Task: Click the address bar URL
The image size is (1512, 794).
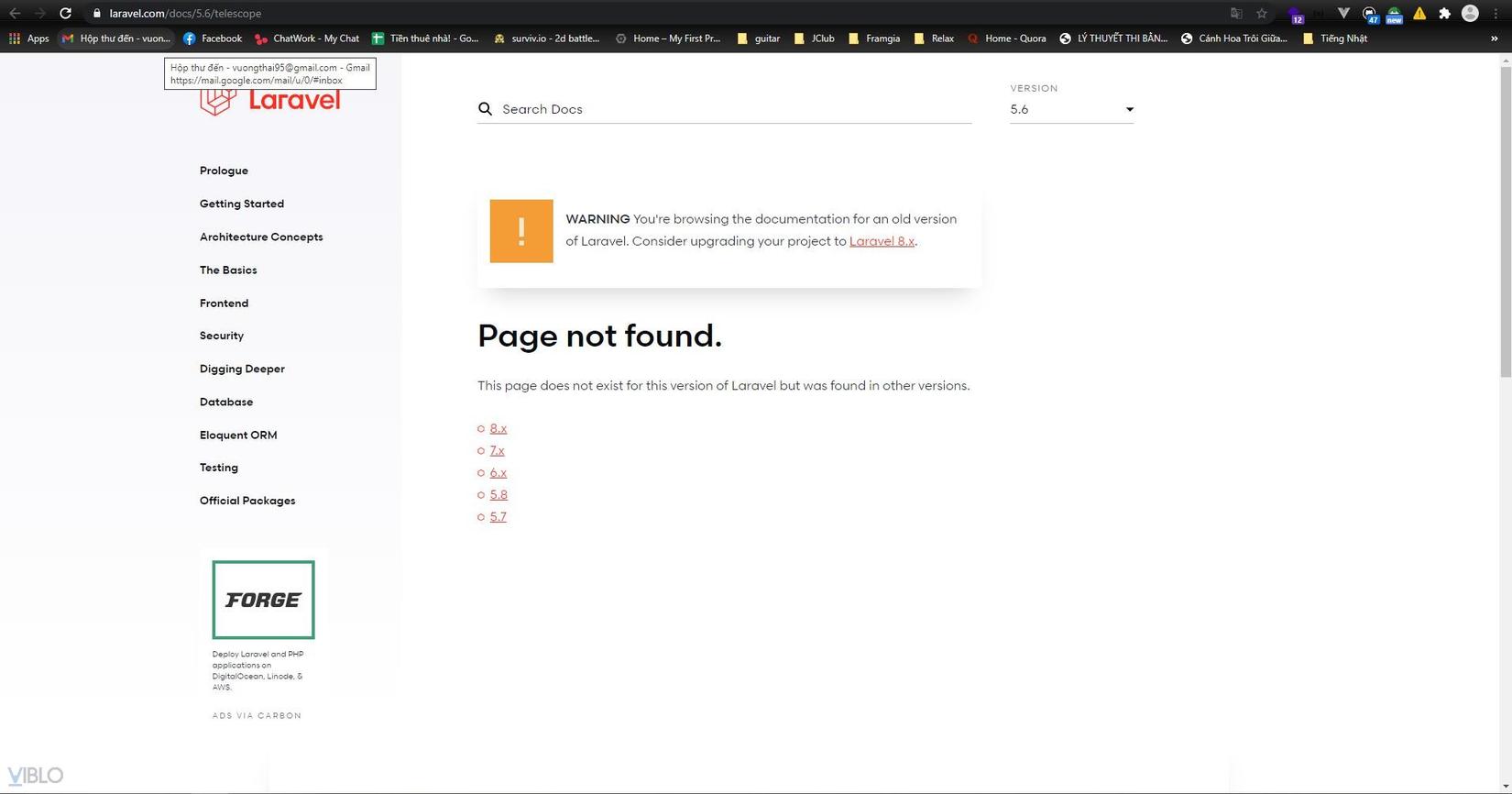Action: pyautogui.click(x=185, y=13)
